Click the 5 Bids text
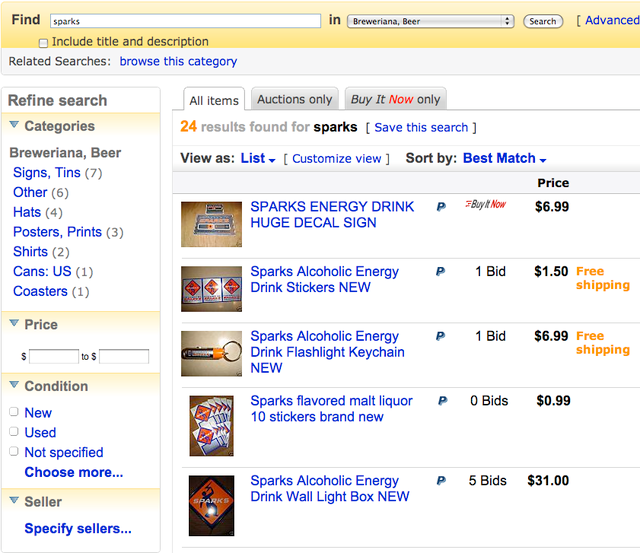 pos(487,480)
